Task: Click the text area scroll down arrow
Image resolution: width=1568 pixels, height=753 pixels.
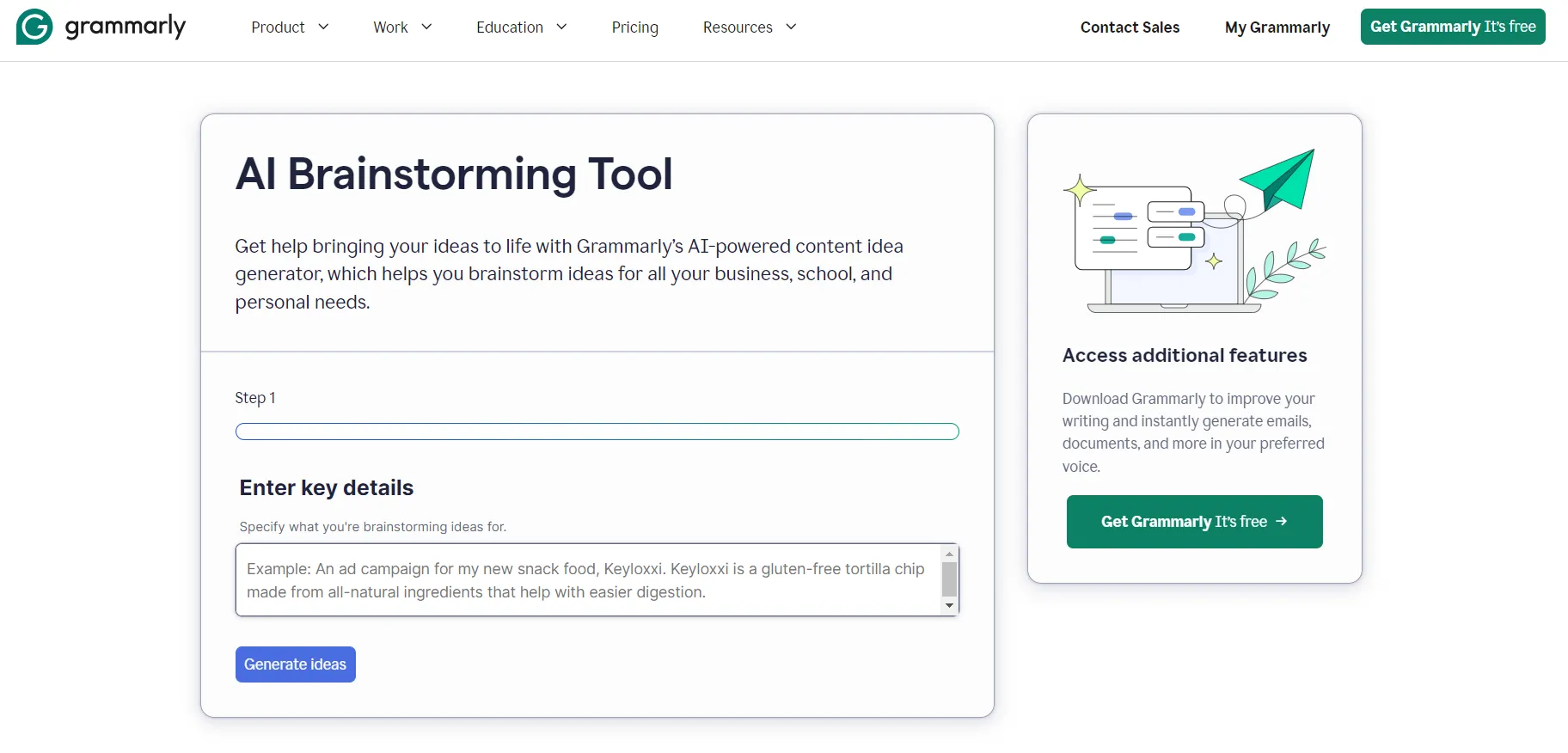Action: point(949,606)
